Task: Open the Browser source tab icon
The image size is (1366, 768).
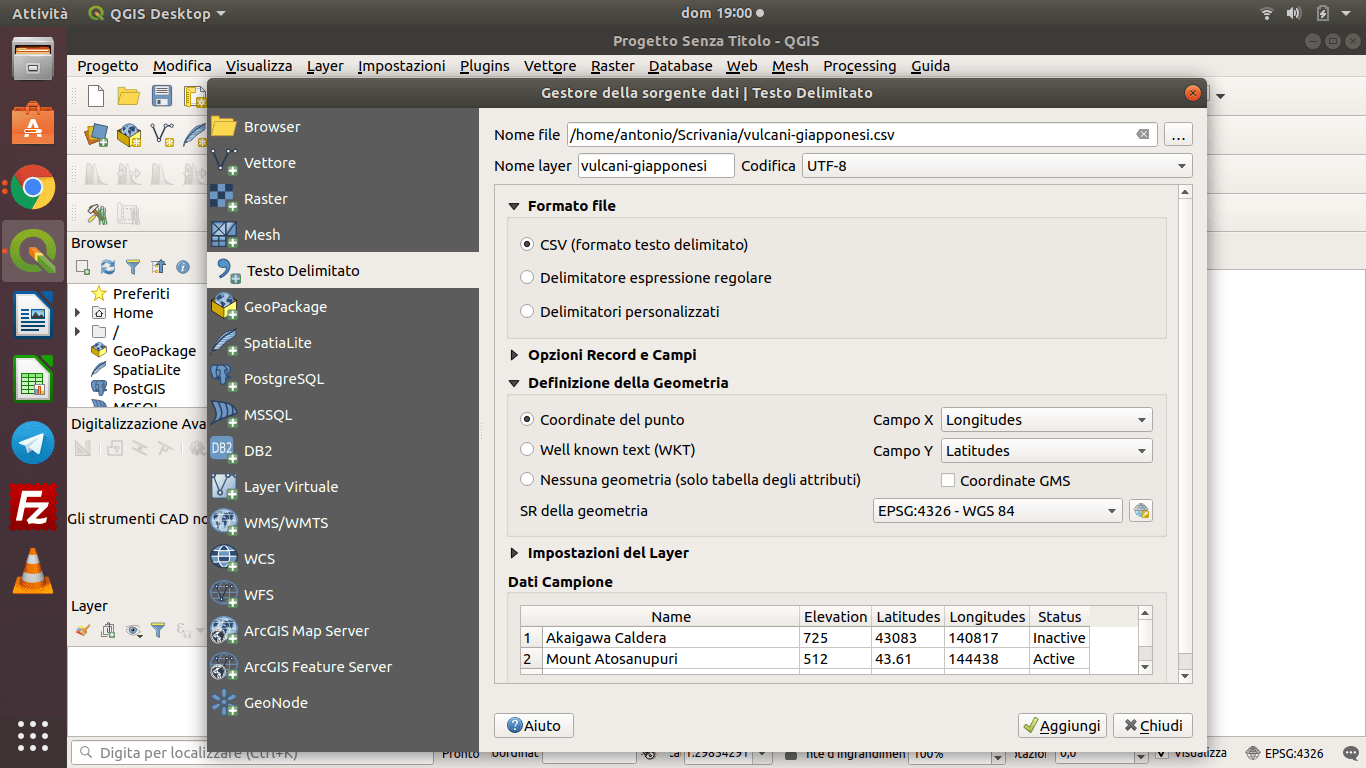Action: (x=224, y=127)
